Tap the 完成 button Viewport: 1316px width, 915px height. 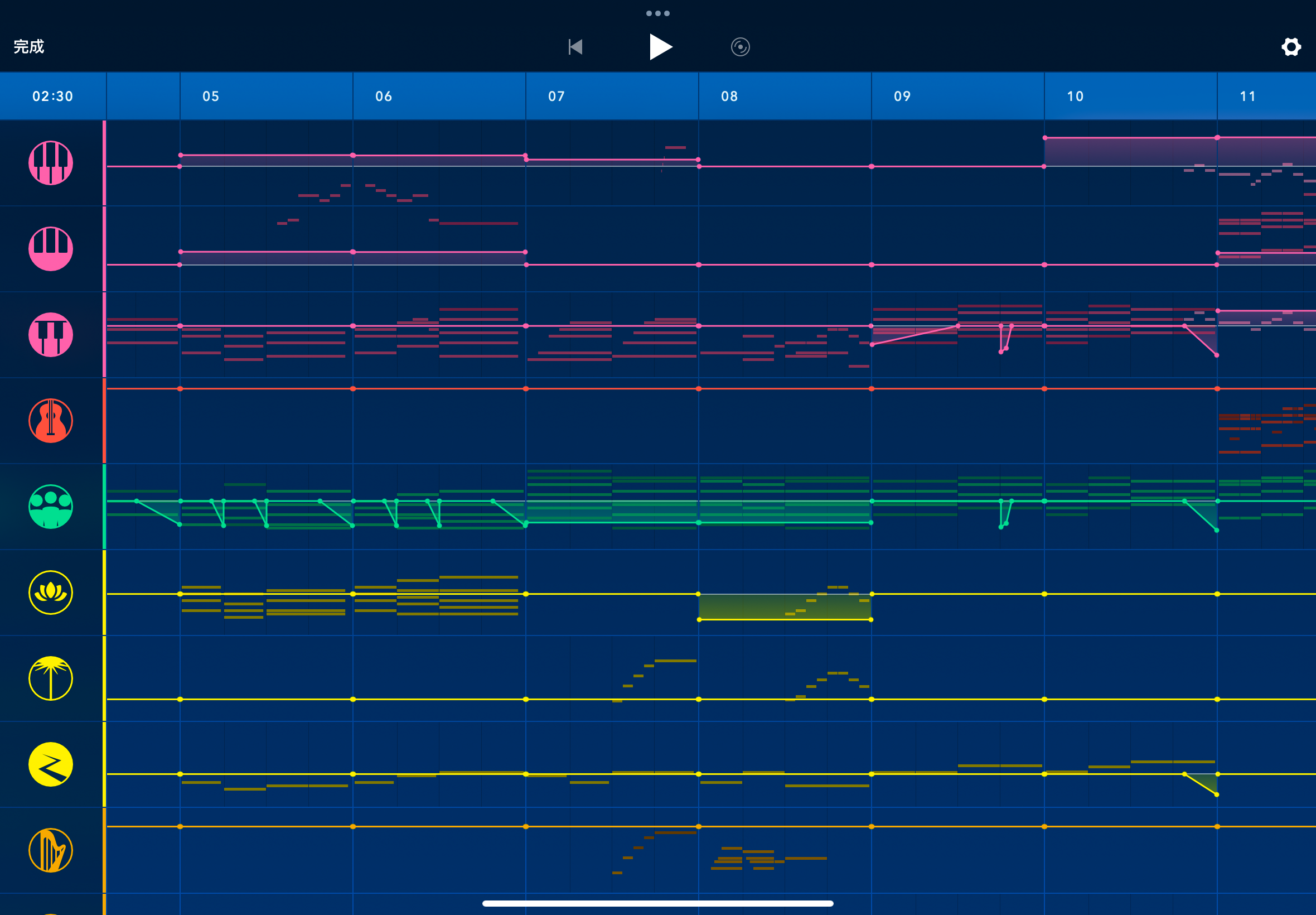(x=28, y=46)
